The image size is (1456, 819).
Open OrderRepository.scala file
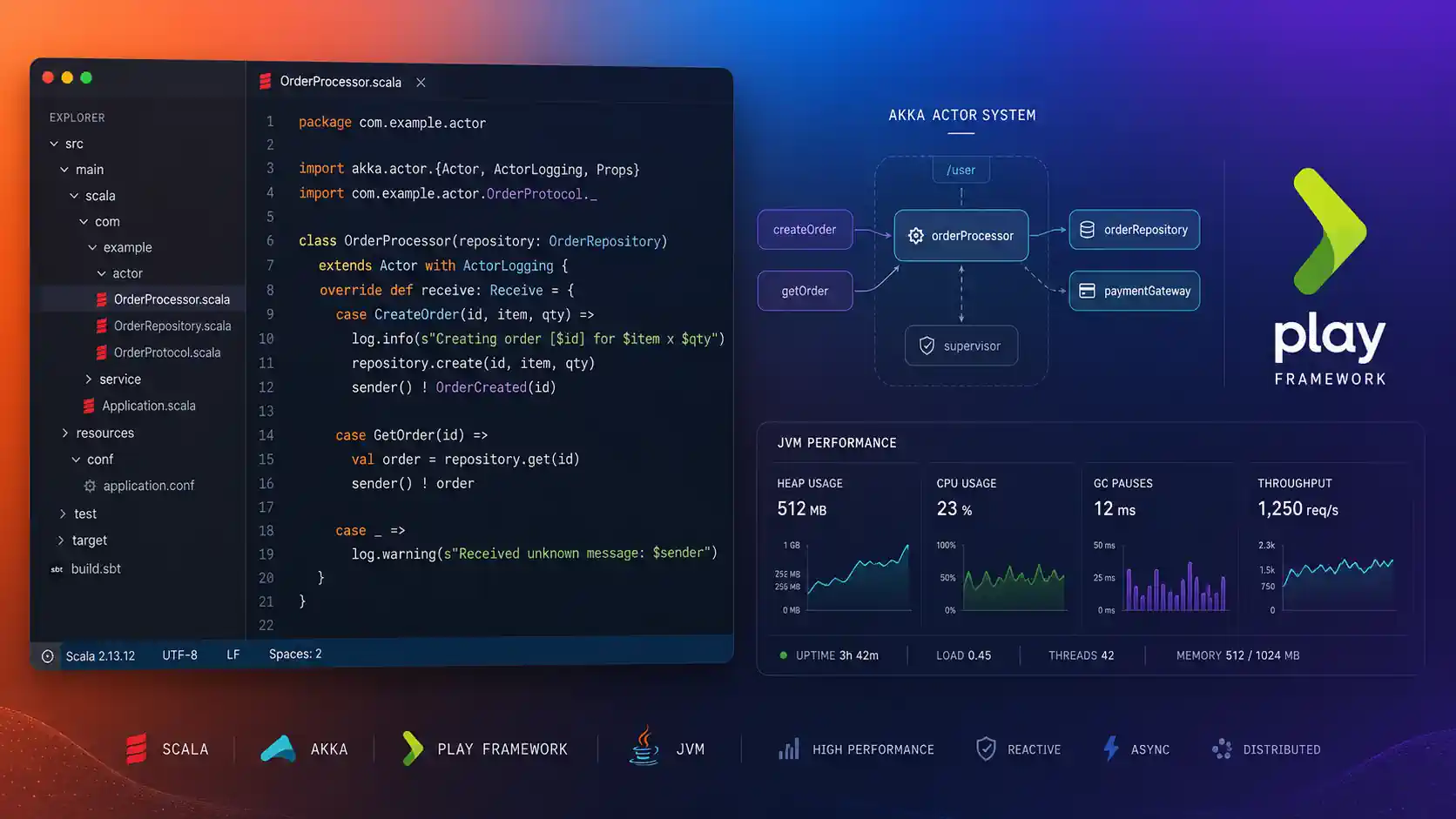(172, 326)
